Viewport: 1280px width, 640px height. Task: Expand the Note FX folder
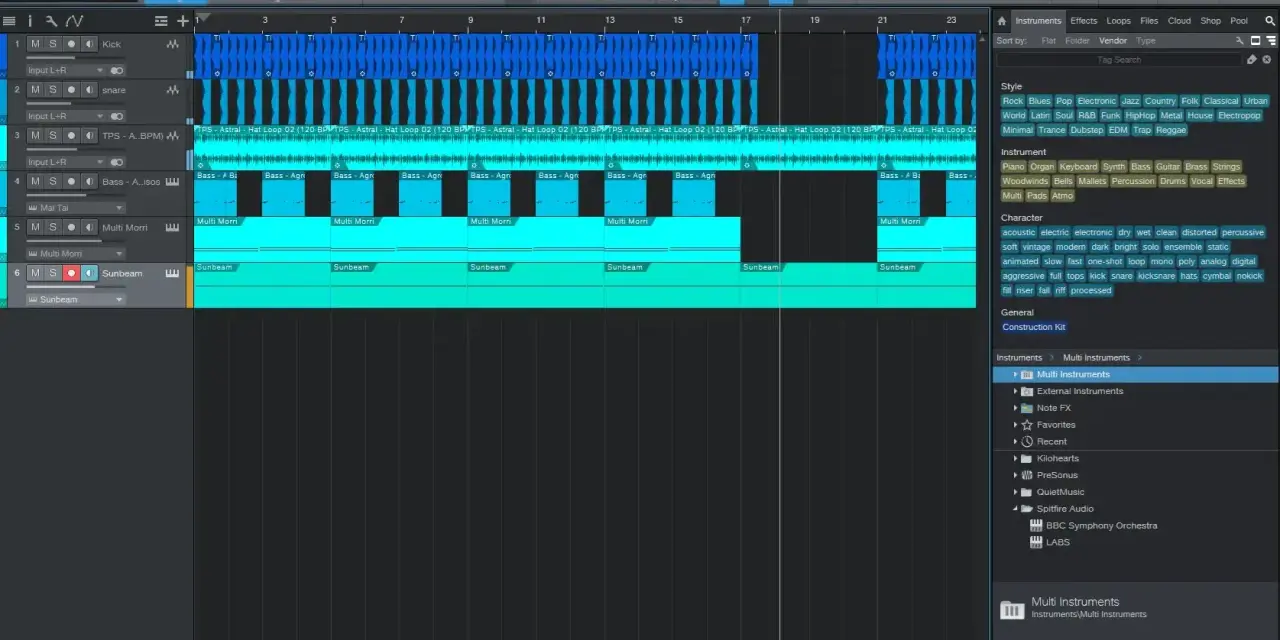tap(1015, 408)
